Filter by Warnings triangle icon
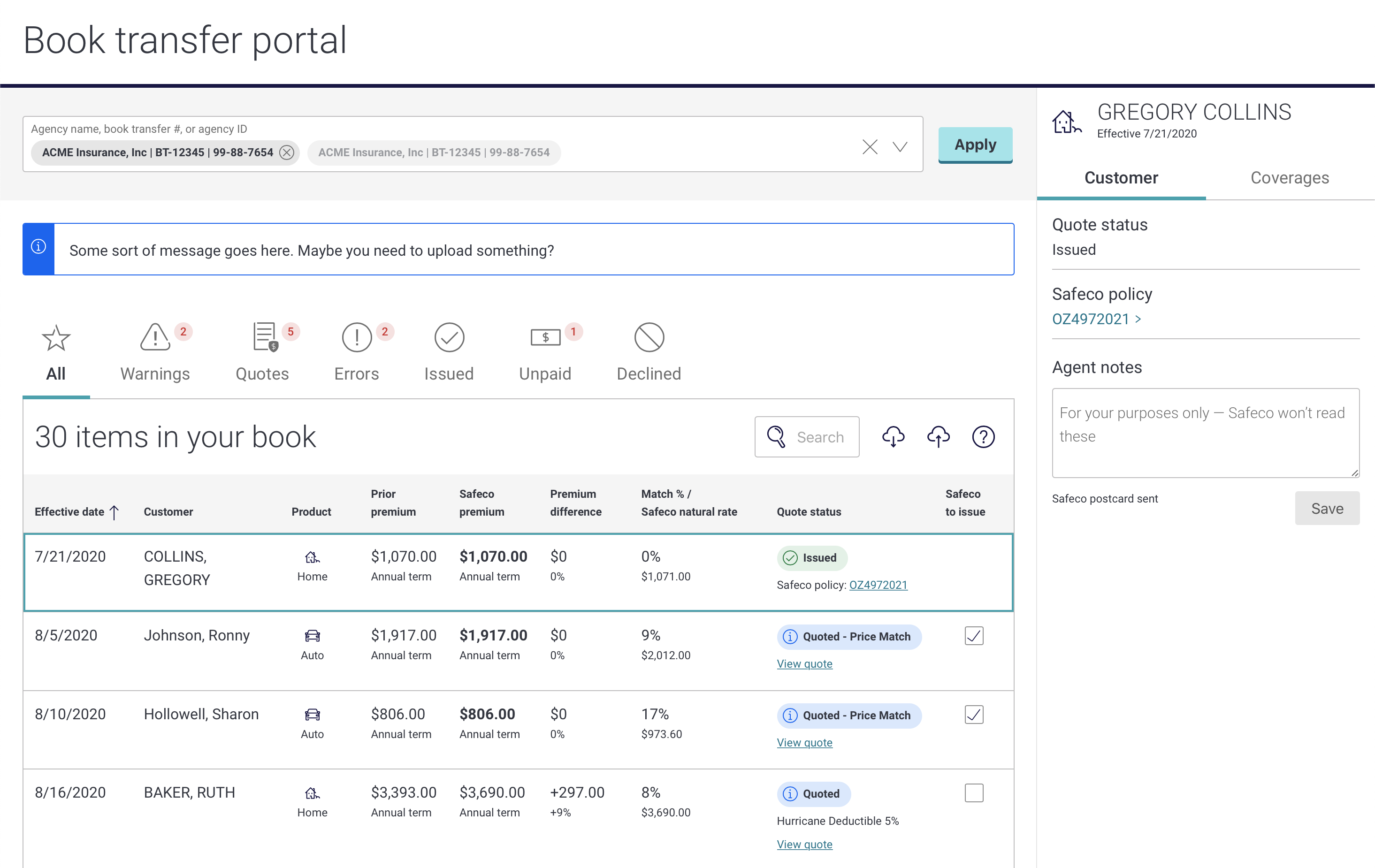Image resolution: width=1375 pixels, height=868 pixels. (155, 337)
